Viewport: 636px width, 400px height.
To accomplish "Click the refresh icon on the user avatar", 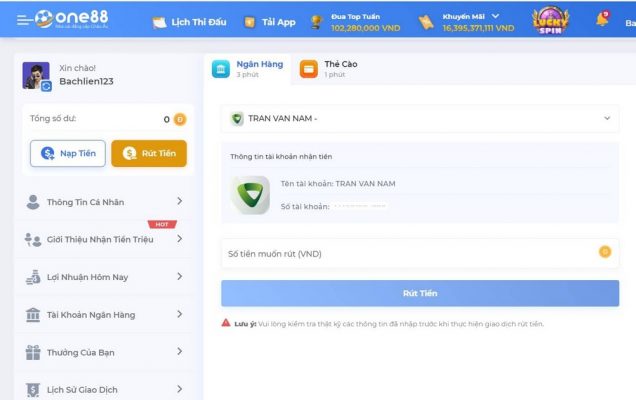I will [x=46, y=87].
